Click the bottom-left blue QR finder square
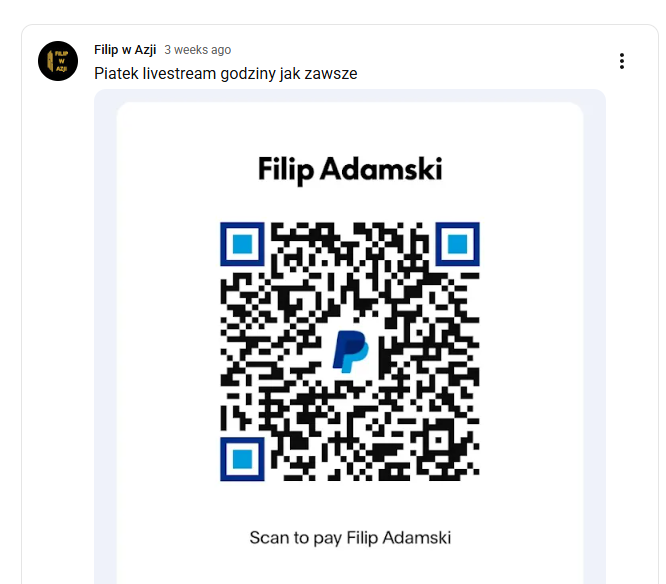 pos(242,459)
